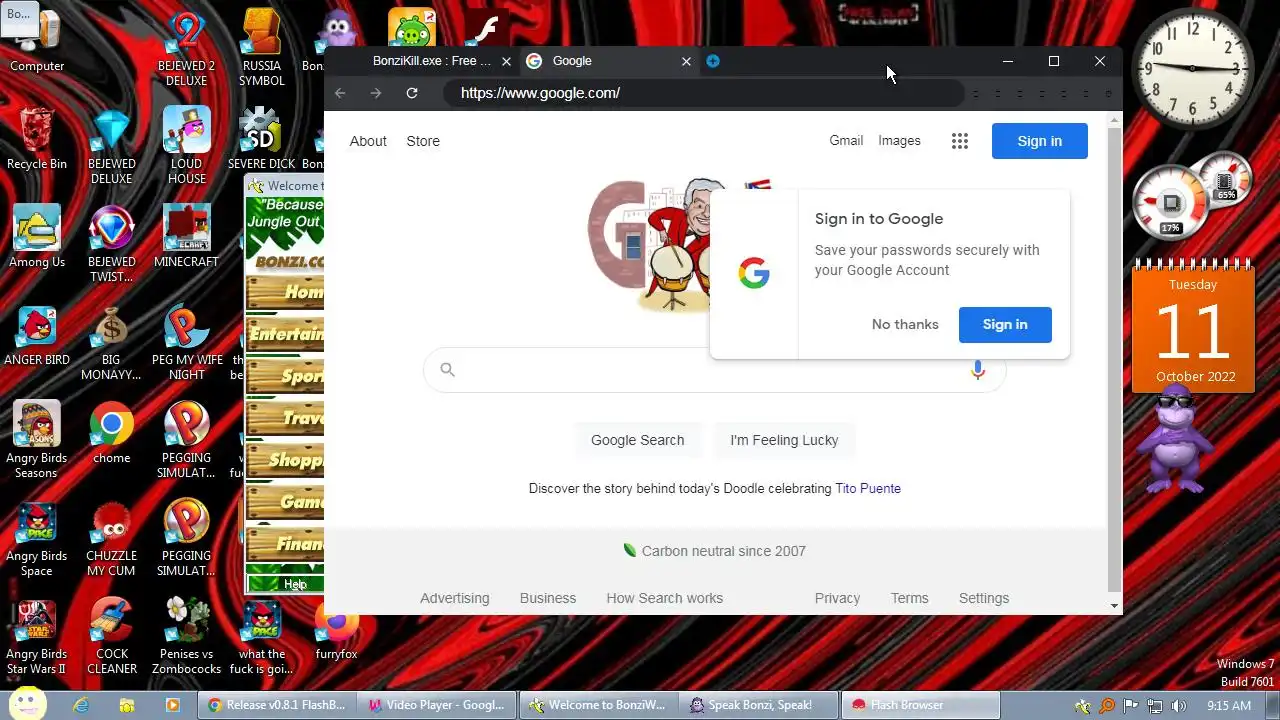Click the 9:15 AM system clock
This screenshot has width=1280, height=720.
point(1229,706)
